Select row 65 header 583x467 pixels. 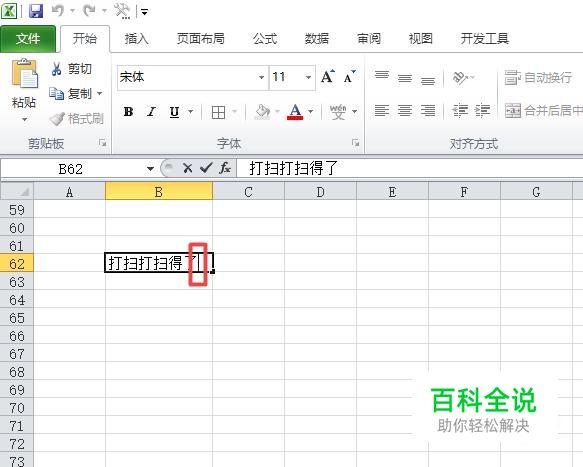click(17, 318)
